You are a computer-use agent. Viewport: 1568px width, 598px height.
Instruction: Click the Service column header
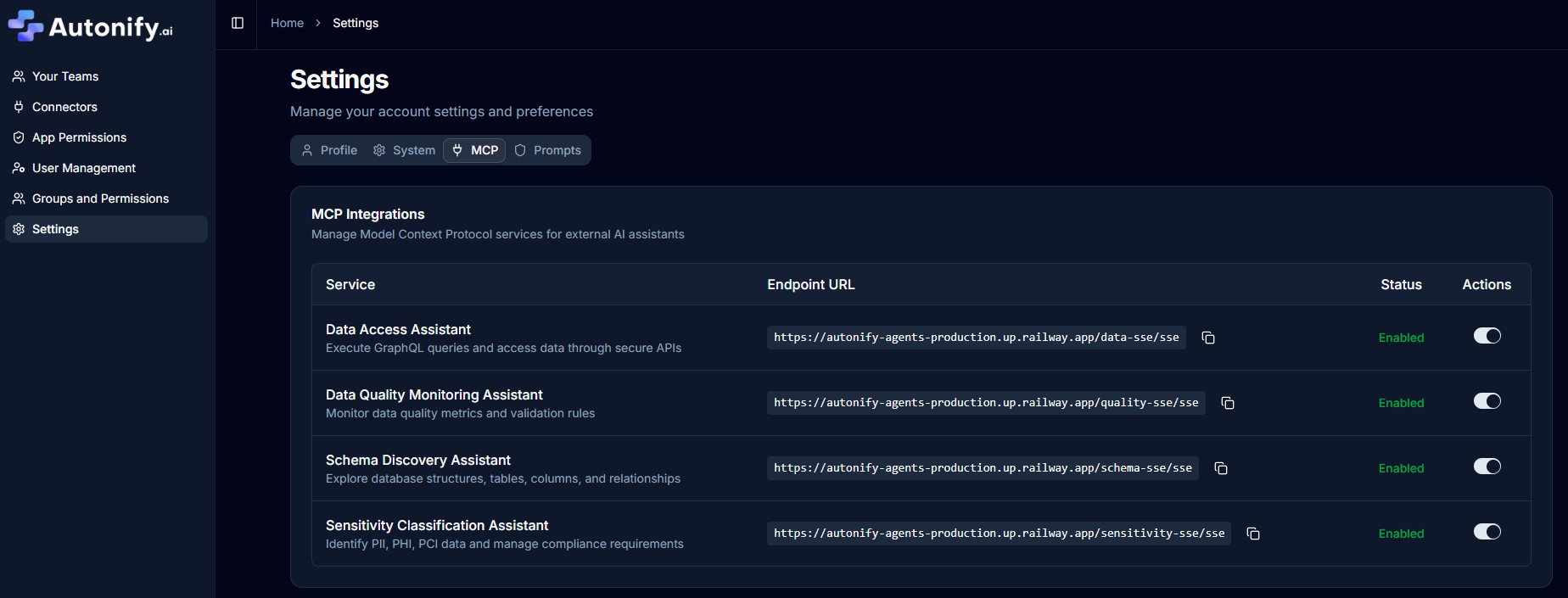click(350, 284)
